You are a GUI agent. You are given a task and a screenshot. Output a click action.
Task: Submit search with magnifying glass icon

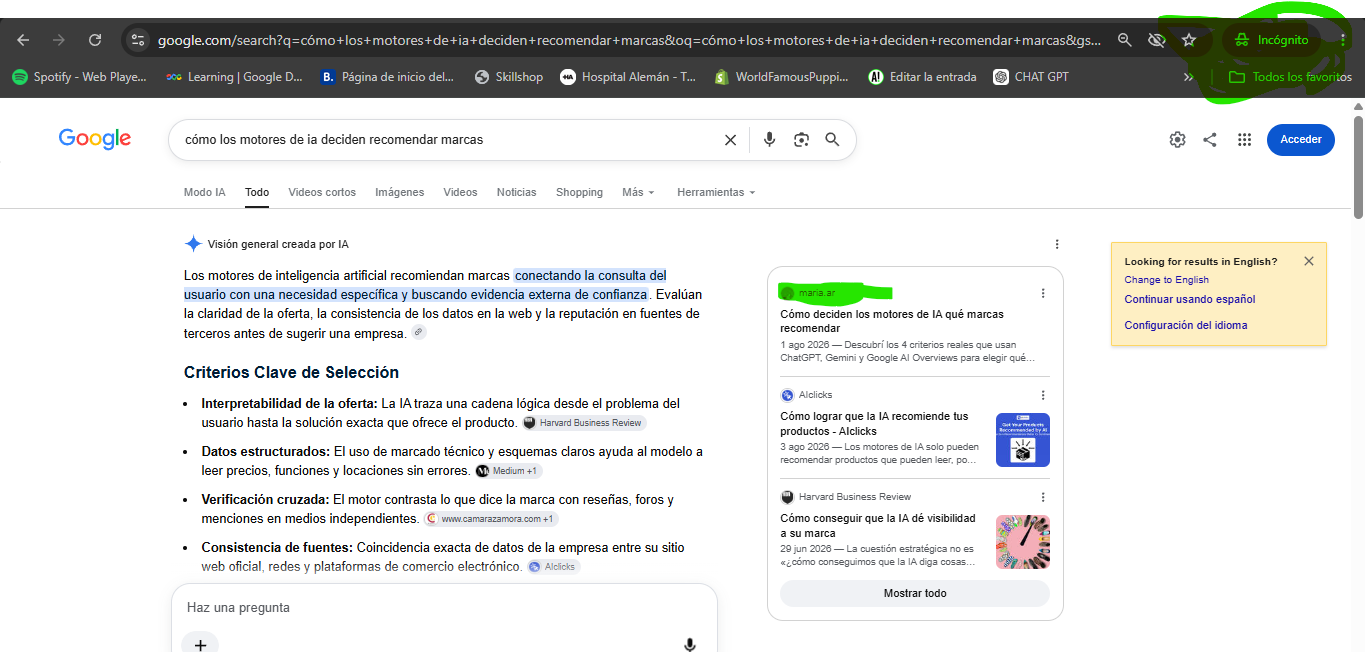(x=832, y=140)
